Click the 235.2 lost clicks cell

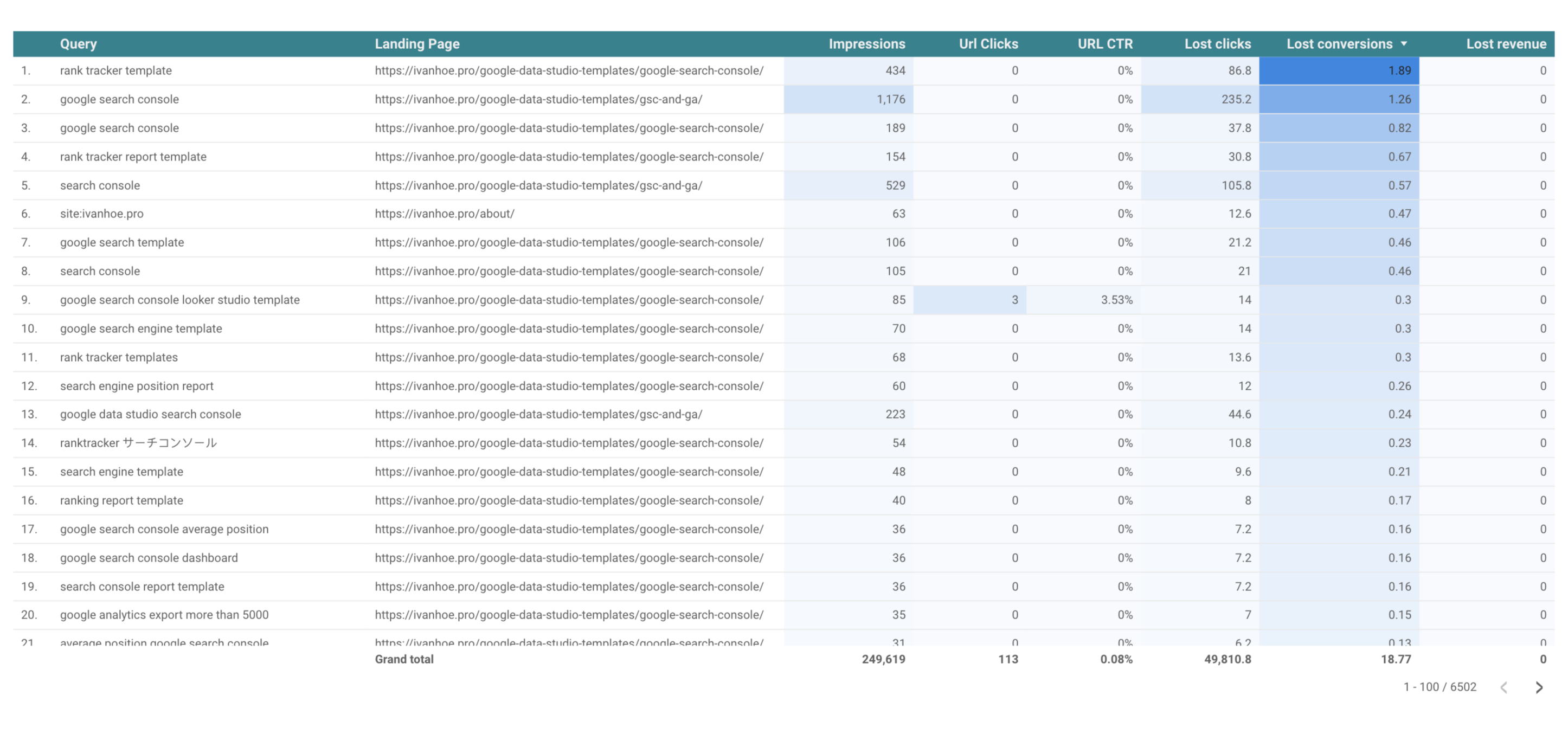[x=1200, y=99]
